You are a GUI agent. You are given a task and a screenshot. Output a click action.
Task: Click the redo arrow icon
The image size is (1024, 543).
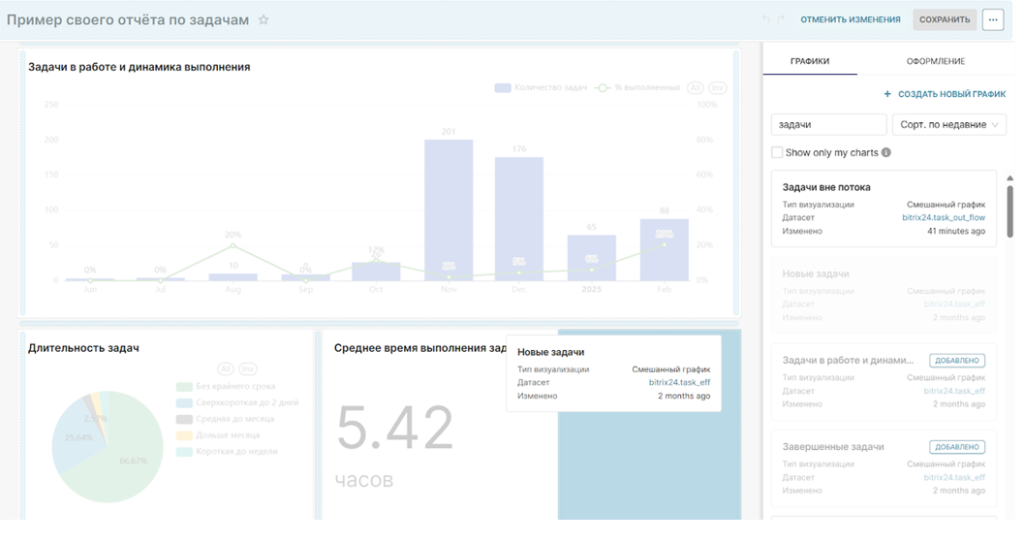[780, 20]
